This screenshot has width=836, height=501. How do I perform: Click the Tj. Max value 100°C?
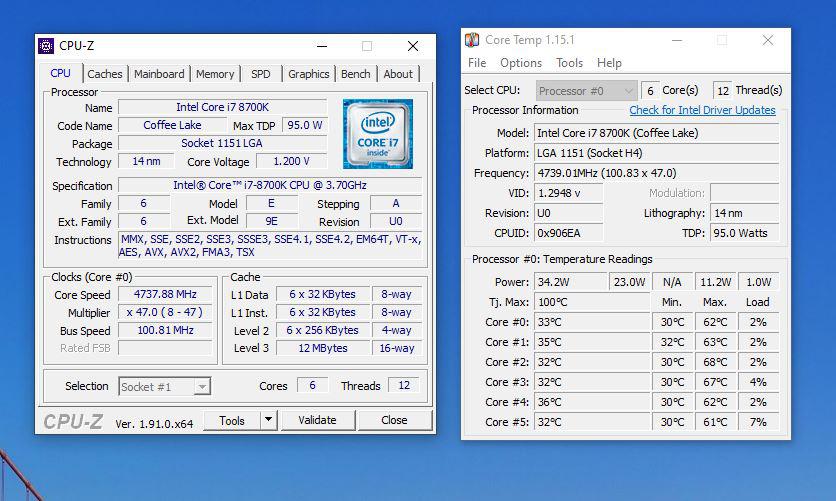coord(592,302)
